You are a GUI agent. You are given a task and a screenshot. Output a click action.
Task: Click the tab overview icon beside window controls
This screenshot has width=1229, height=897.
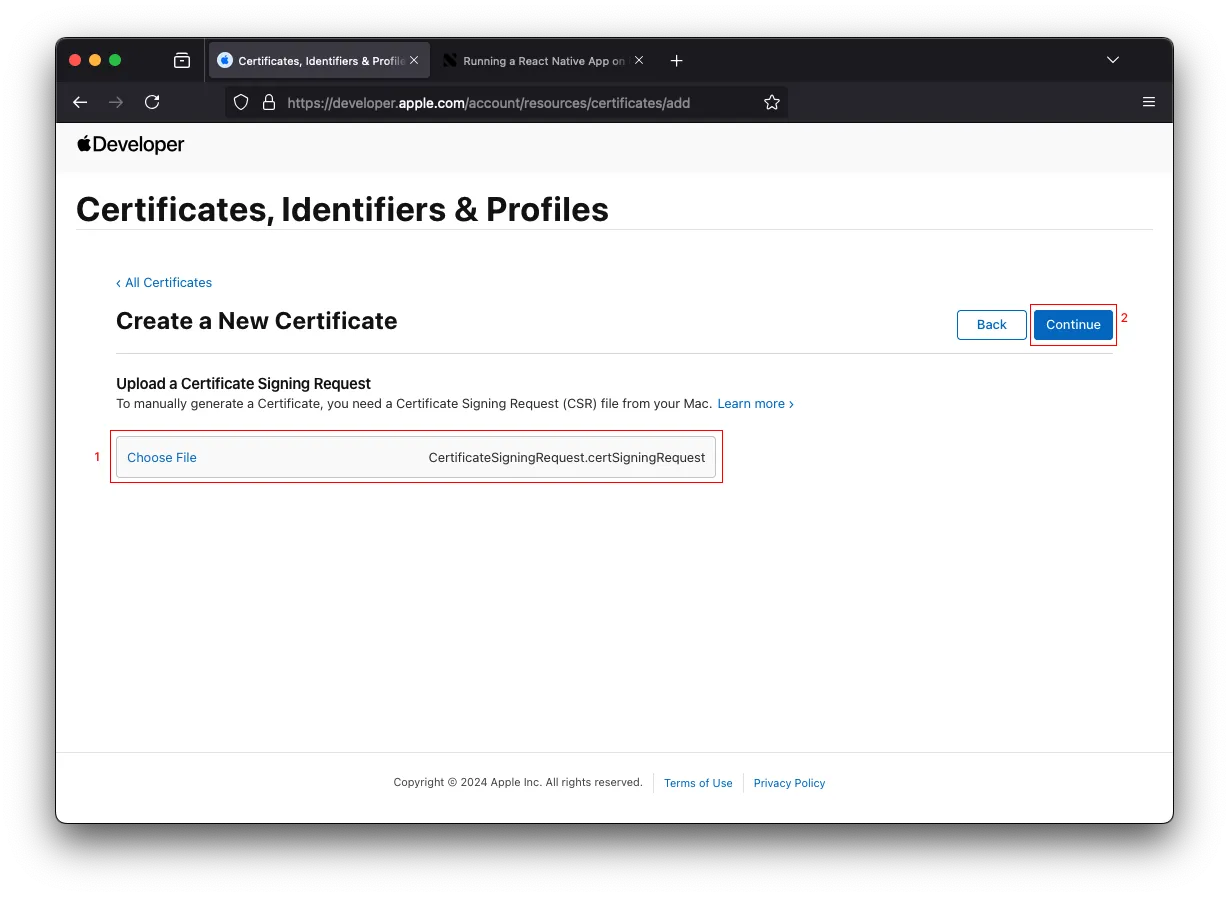[182, 60]
